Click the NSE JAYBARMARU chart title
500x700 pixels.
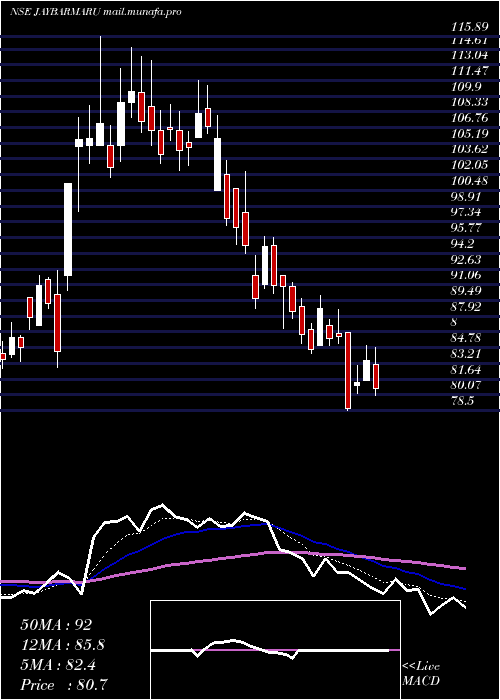click(x=55, y=12)
